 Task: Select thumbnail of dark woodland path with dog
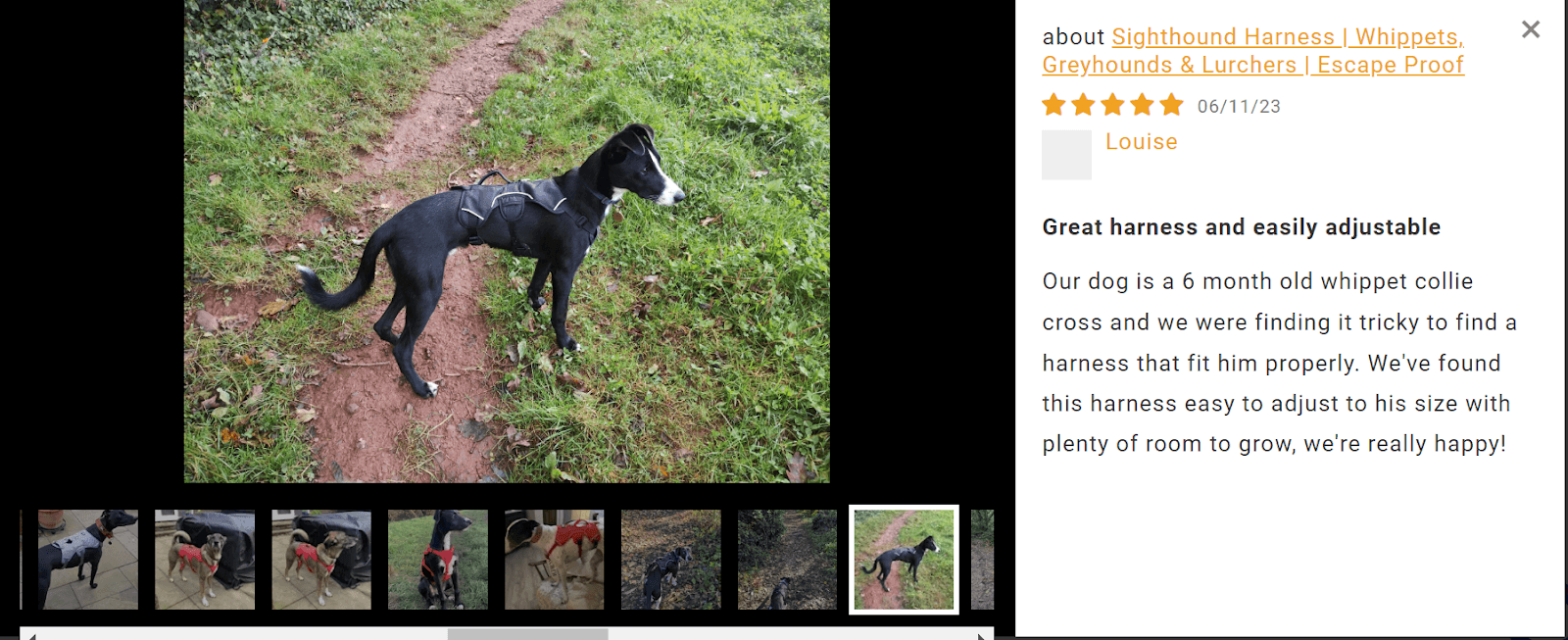(788, 560)
